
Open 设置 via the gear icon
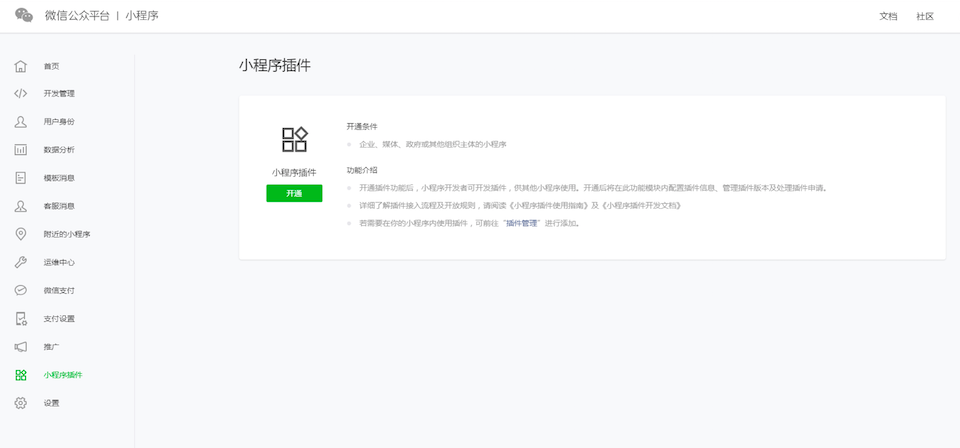(20, 403)
